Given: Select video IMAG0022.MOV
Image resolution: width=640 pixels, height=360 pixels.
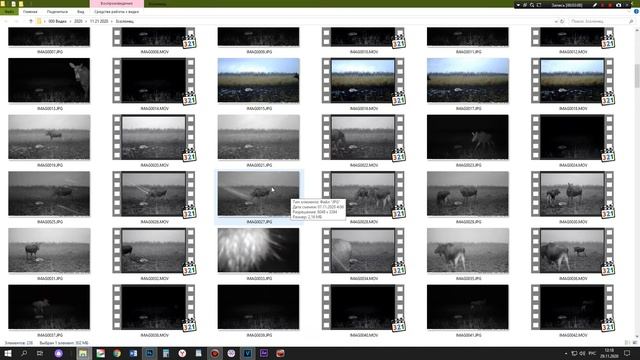Looking at the screenshot, I should tap(363, 137).
